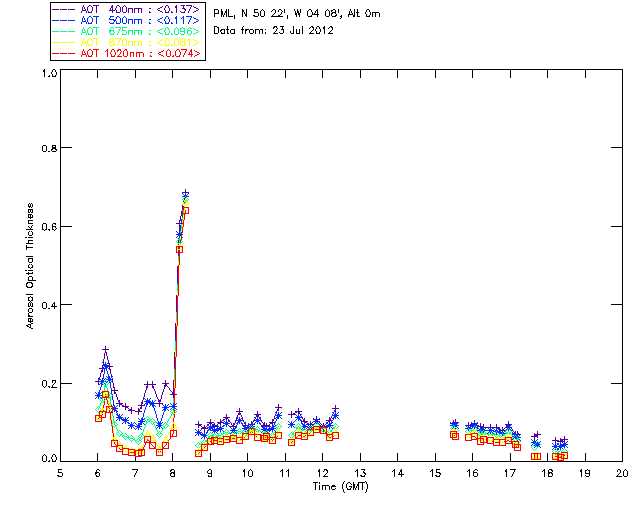Click the AOT 500nm legend entry
Image resolution: width=640 pixels, height=512 pixels.
128,20
